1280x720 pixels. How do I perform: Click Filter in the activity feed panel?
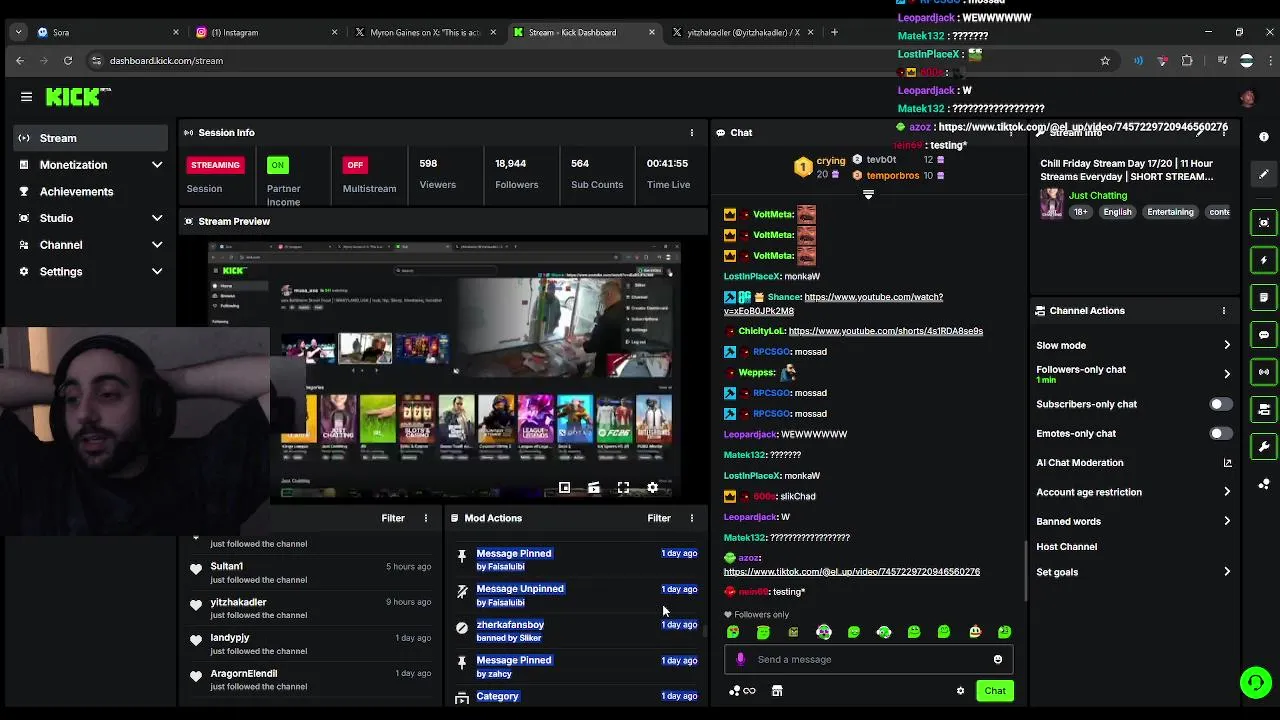[393, 518]
